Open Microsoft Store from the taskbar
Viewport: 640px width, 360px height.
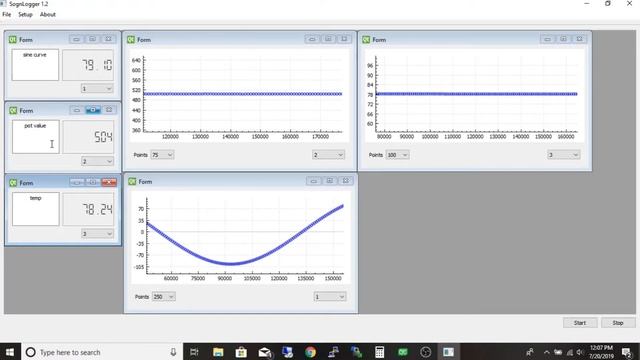coord(241,352)
